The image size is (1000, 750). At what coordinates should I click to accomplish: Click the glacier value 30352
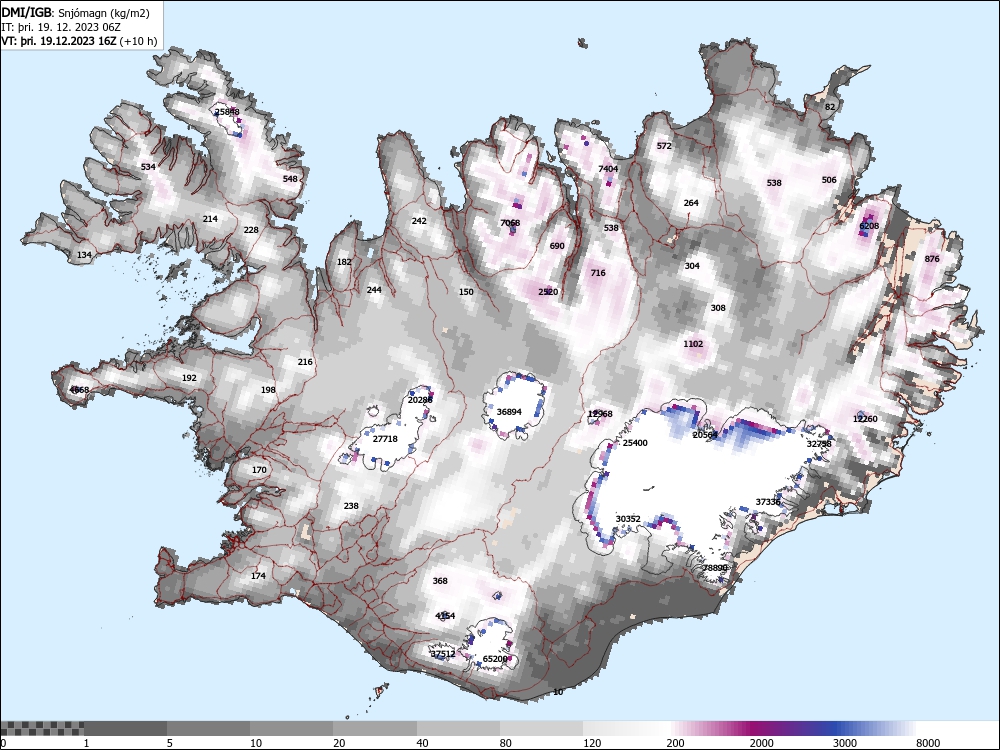(628, 520)
